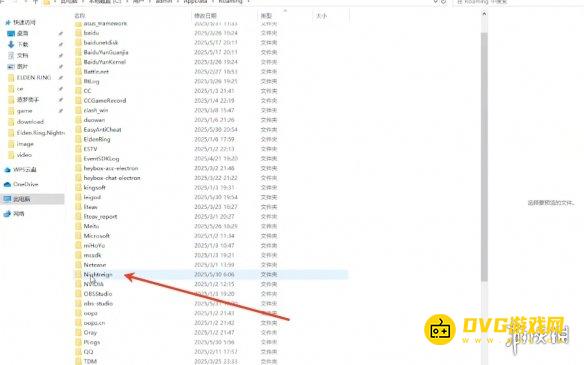
Task: Select the baidu folder icon
Action: pos(78,33)
